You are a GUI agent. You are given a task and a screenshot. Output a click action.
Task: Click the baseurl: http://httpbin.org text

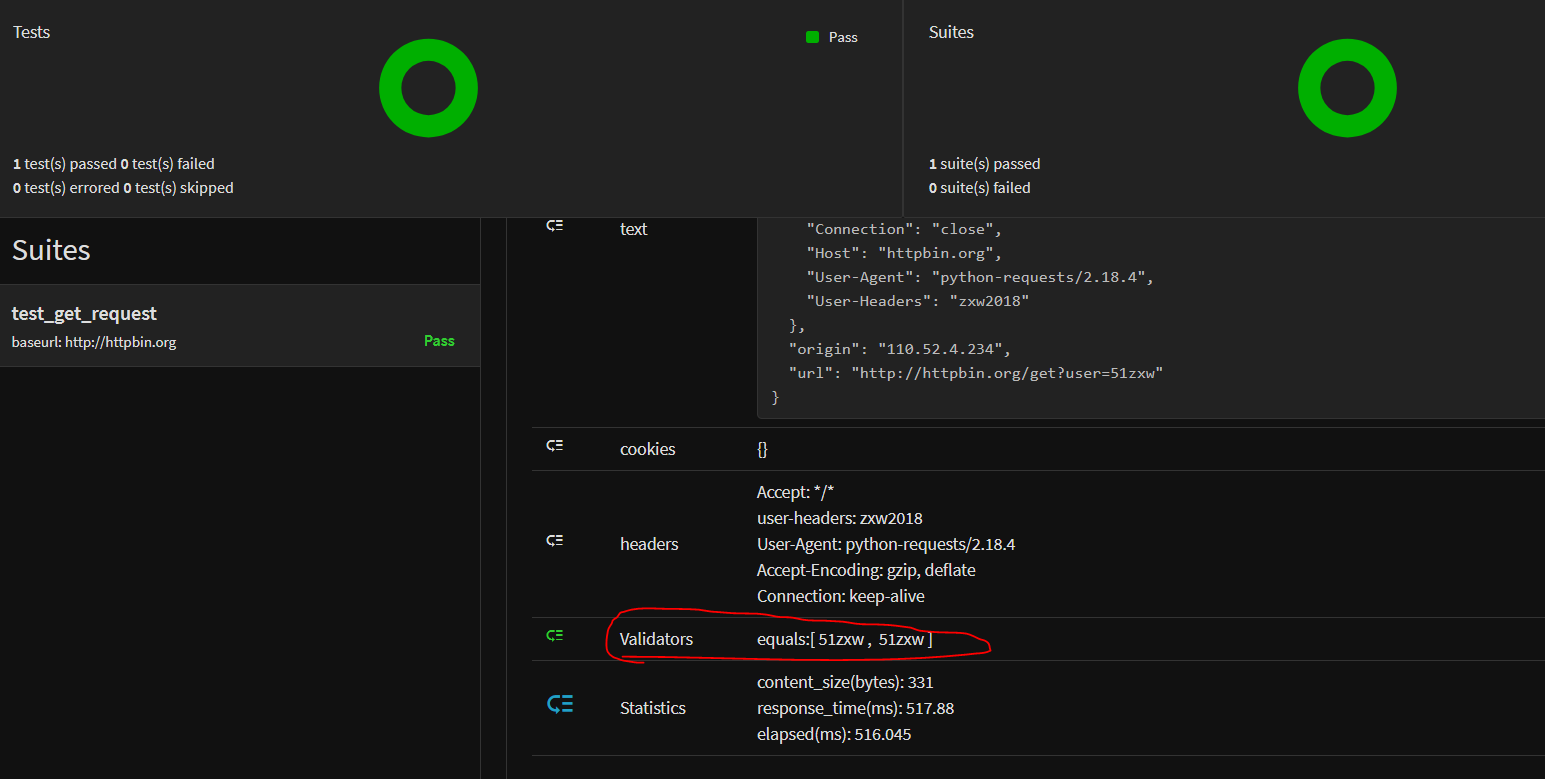point(94,342)
